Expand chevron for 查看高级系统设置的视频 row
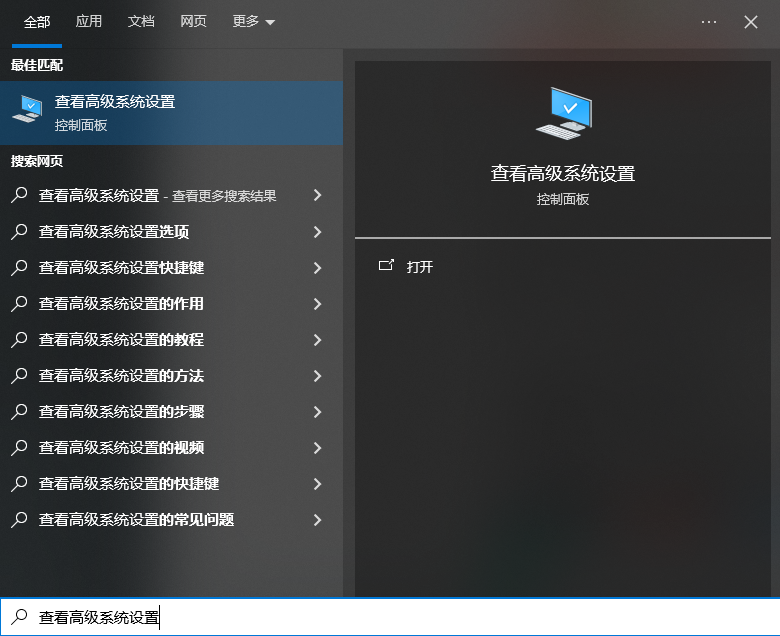The image size is (780, 636). (317, 448)
